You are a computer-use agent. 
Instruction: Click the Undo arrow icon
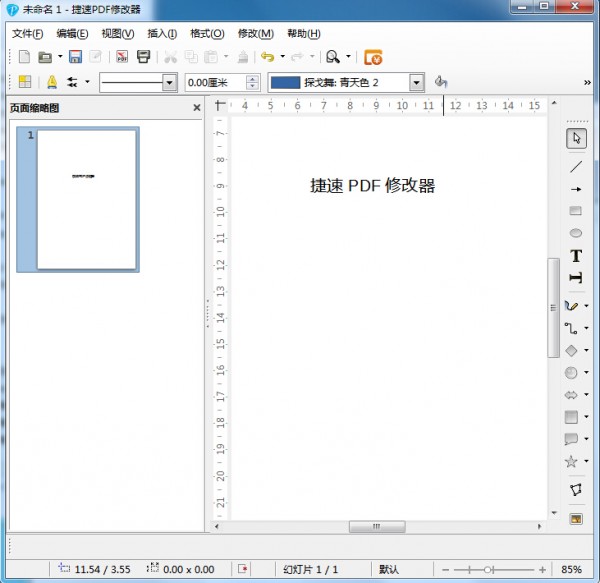coord(267,57)
